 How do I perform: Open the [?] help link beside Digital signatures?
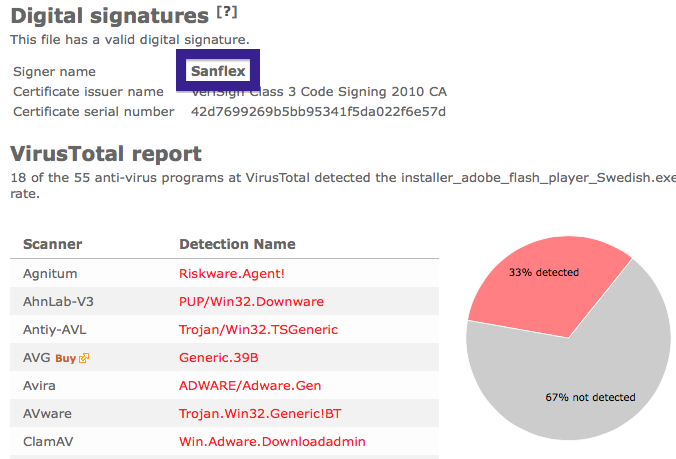click(x=227, y=12)
